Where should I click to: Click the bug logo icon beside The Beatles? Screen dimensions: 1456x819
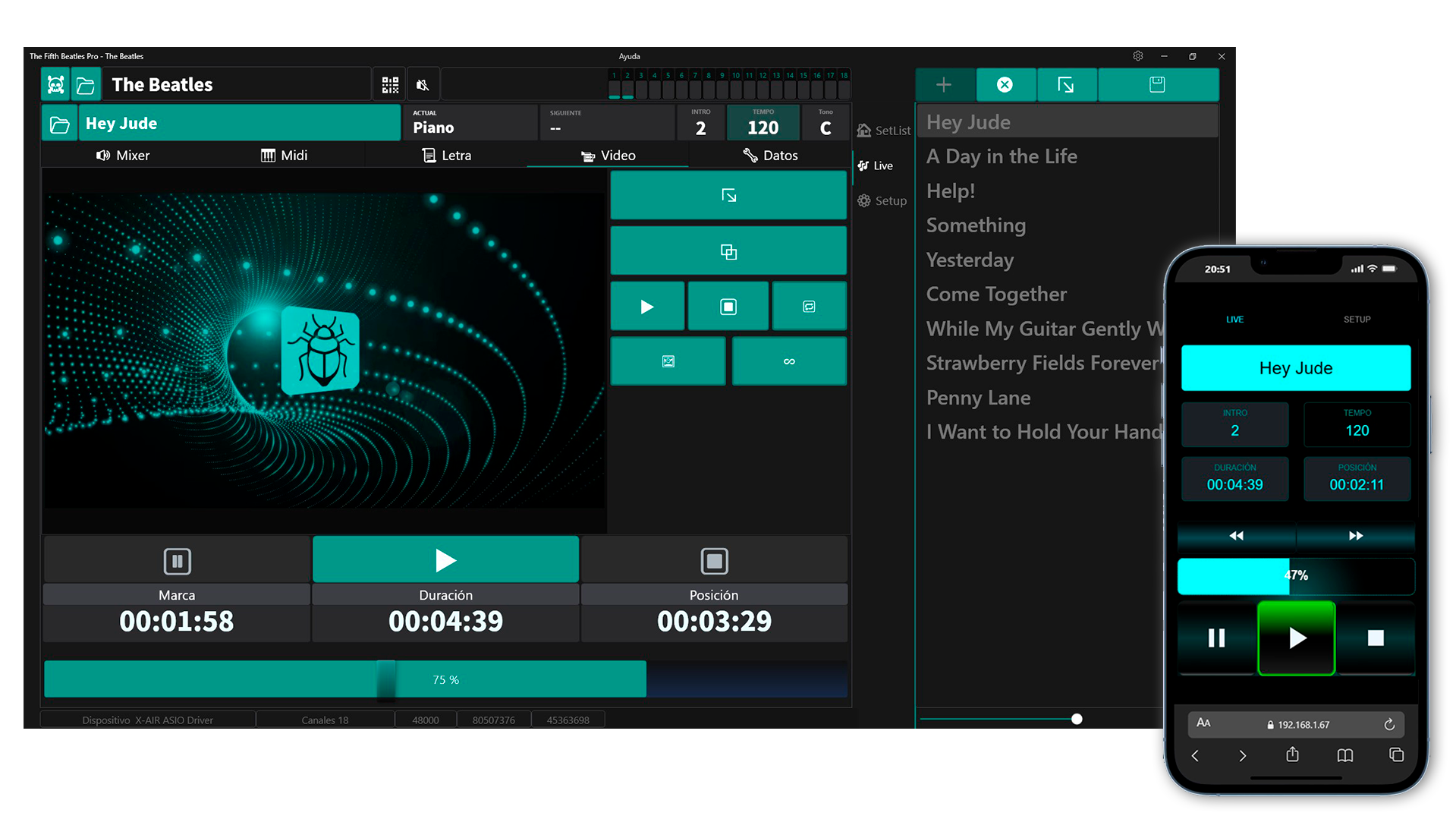point(55,85)
